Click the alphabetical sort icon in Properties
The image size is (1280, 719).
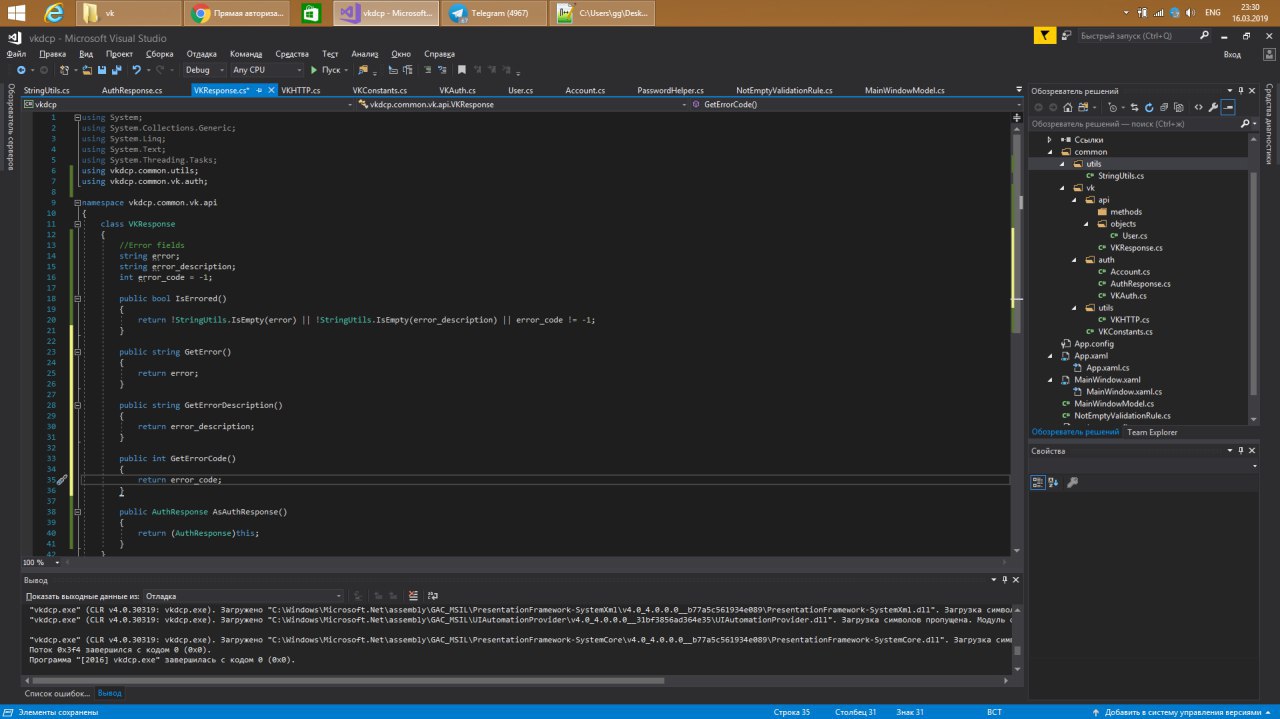click(1054, 482)
